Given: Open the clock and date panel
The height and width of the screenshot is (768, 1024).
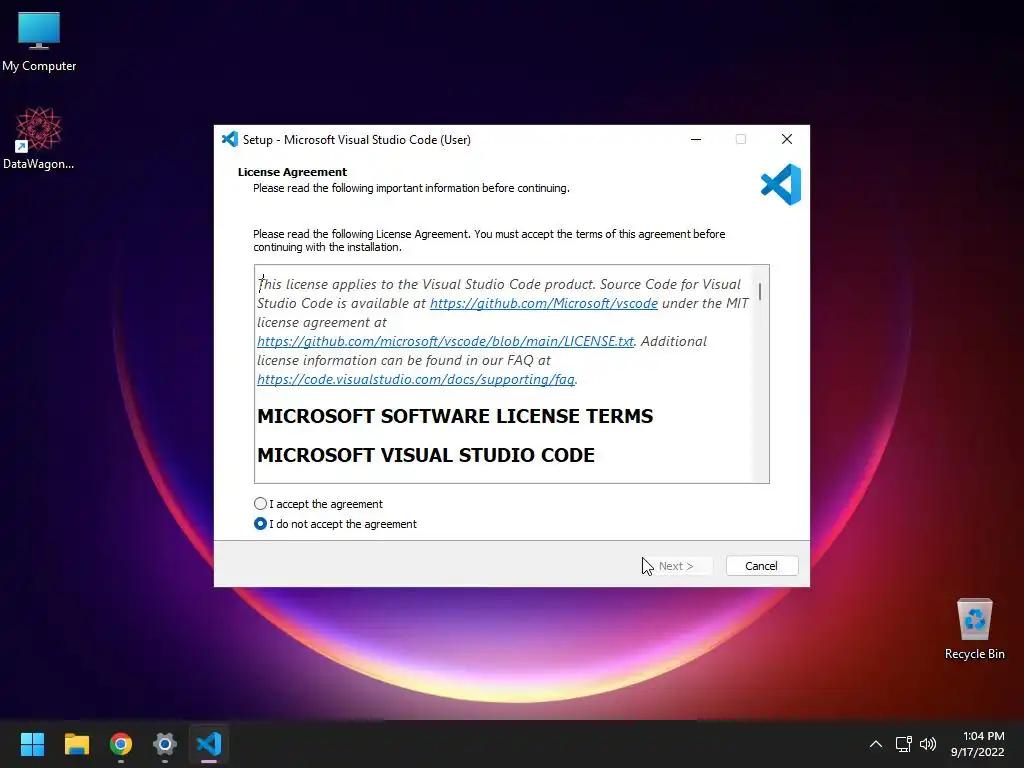Looking at the screenshot, I should (977, 744).
